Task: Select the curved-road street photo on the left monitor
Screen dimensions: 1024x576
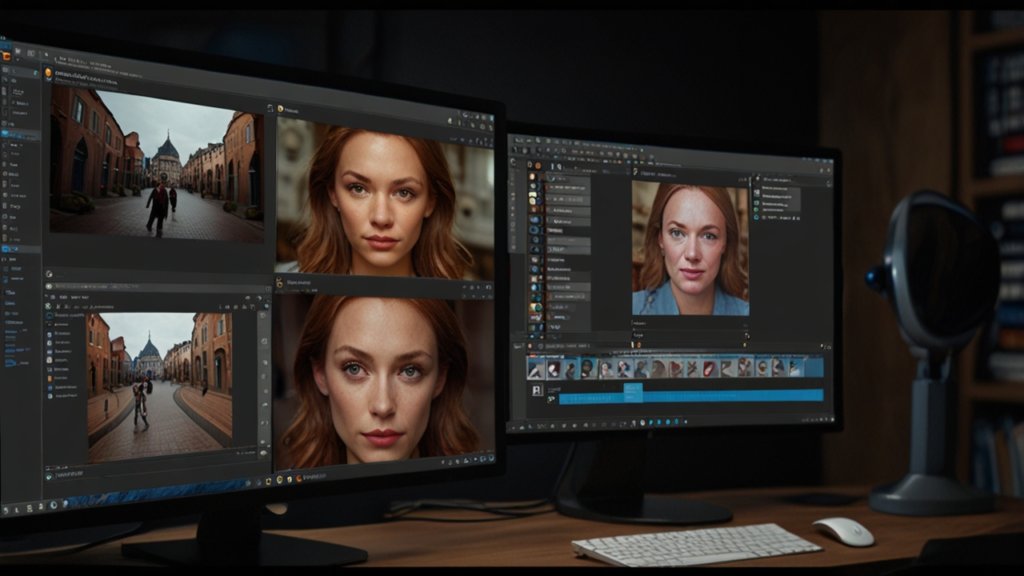Action: pos(159,387)
